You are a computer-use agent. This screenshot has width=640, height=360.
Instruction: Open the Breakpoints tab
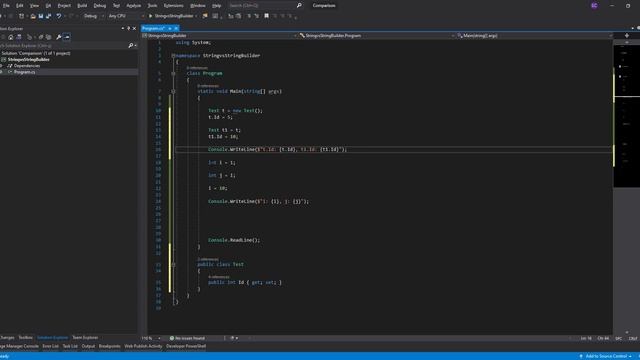pos(109,346)
